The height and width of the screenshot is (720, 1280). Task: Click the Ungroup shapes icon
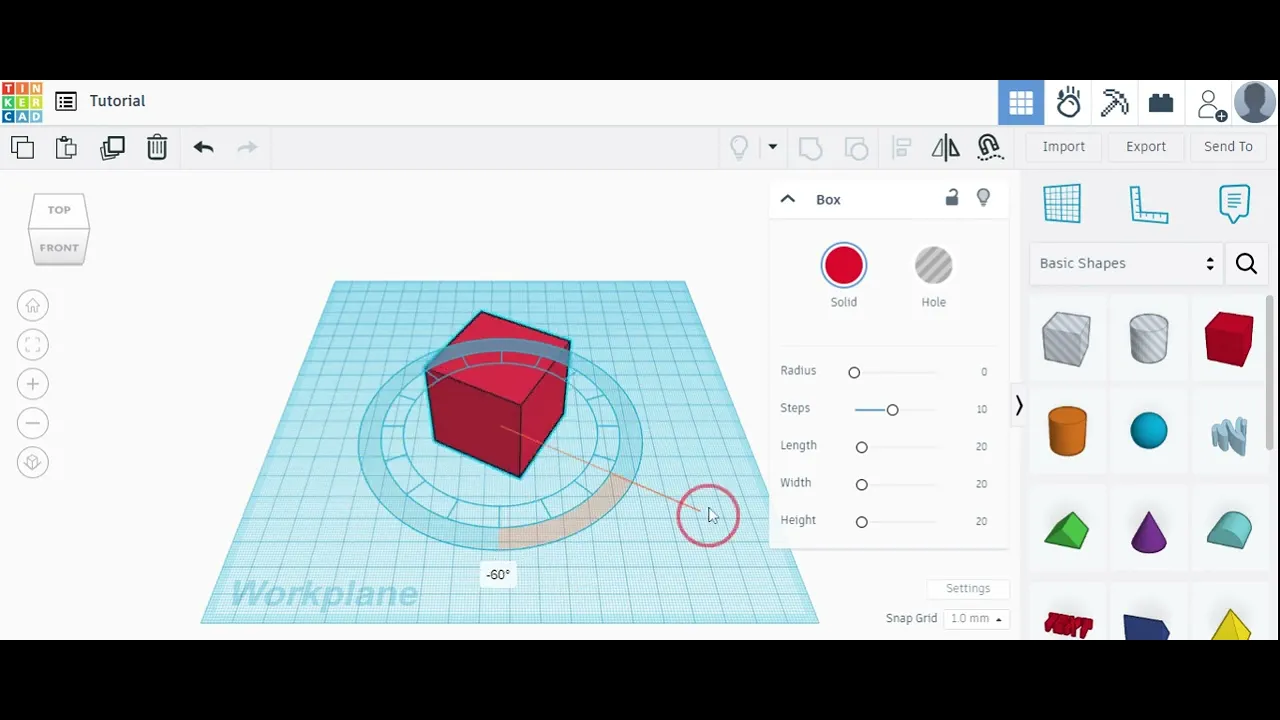(856, 148)
